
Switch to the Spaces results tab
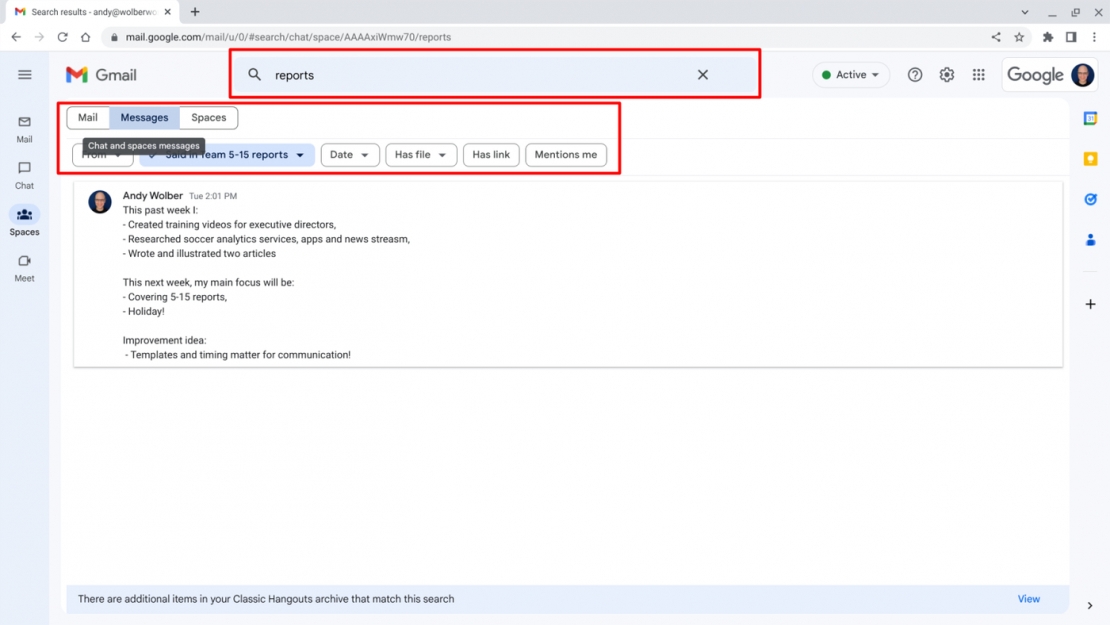pyautogui.click(x=208, y=117)
